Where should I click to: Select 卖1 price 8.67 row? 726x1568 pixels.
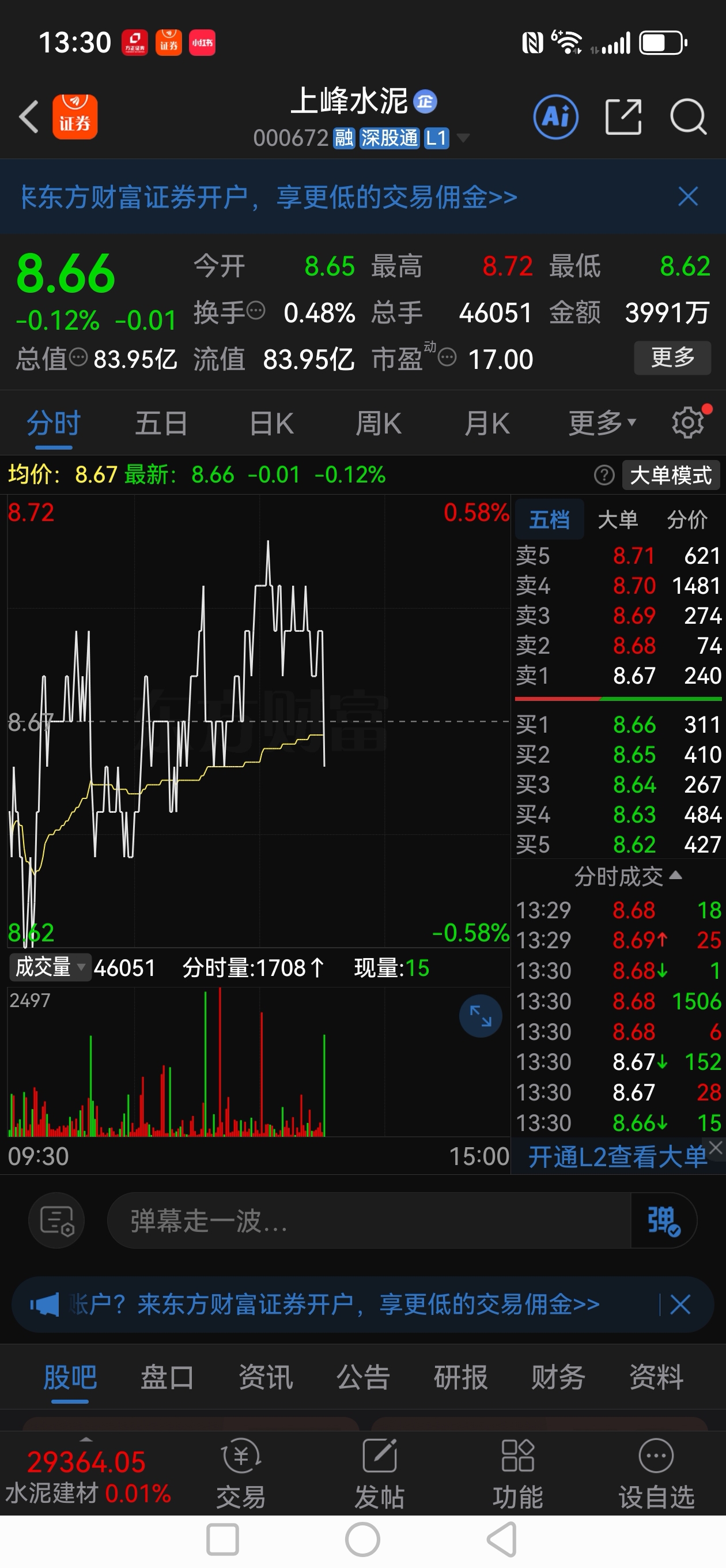coord(618,675)
